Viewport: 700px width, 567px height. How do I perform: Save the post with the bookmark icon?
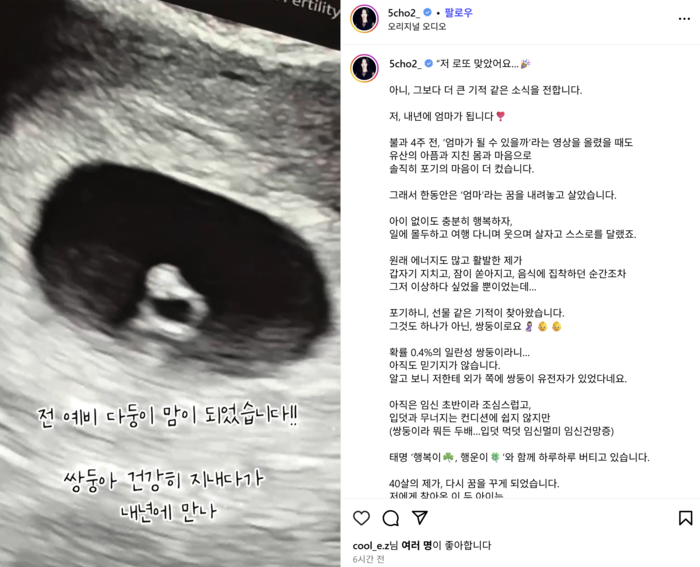[x=685, y=518]
